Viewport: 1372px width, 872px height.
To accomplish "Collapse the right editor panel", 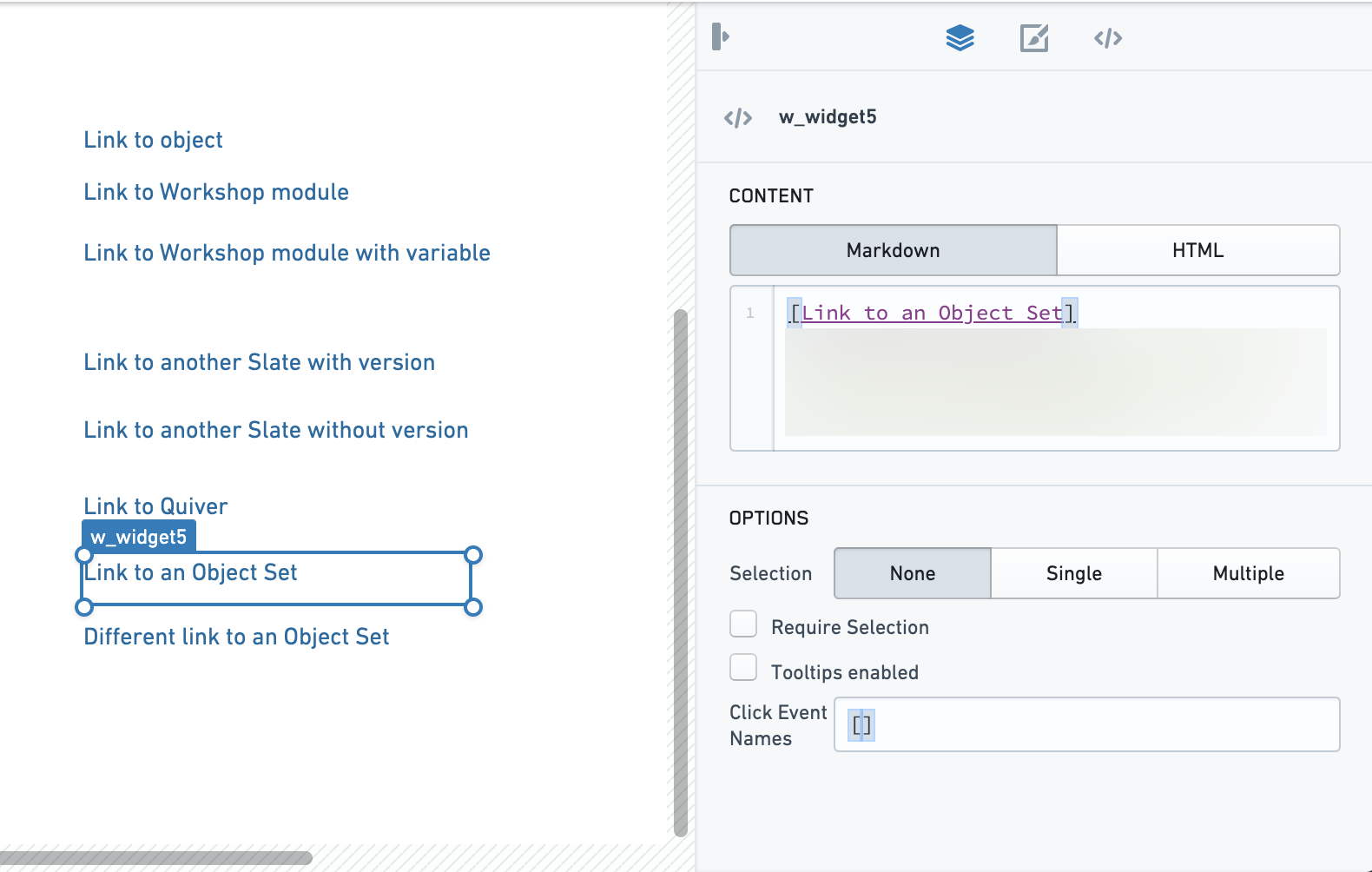I will point(721,36).
